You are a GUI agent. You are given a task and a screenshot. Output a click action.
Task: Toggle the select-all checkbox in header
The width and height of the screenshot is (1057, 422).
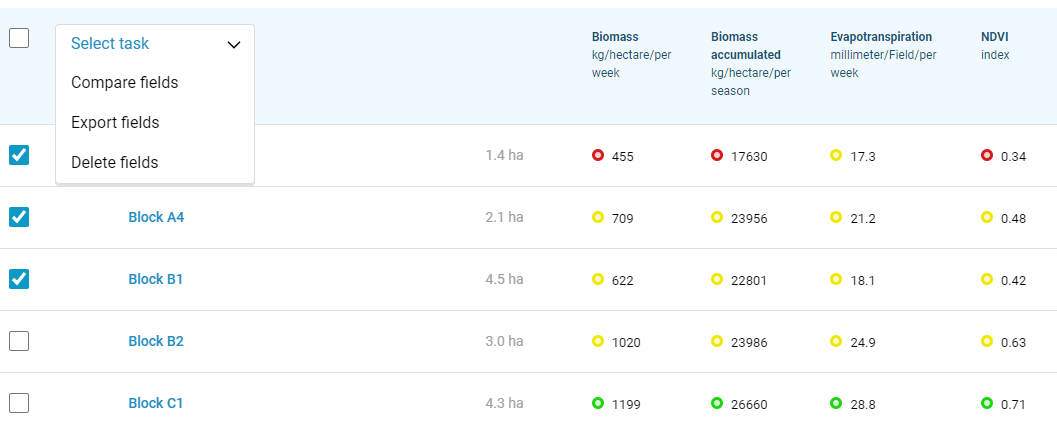[19, 38]
